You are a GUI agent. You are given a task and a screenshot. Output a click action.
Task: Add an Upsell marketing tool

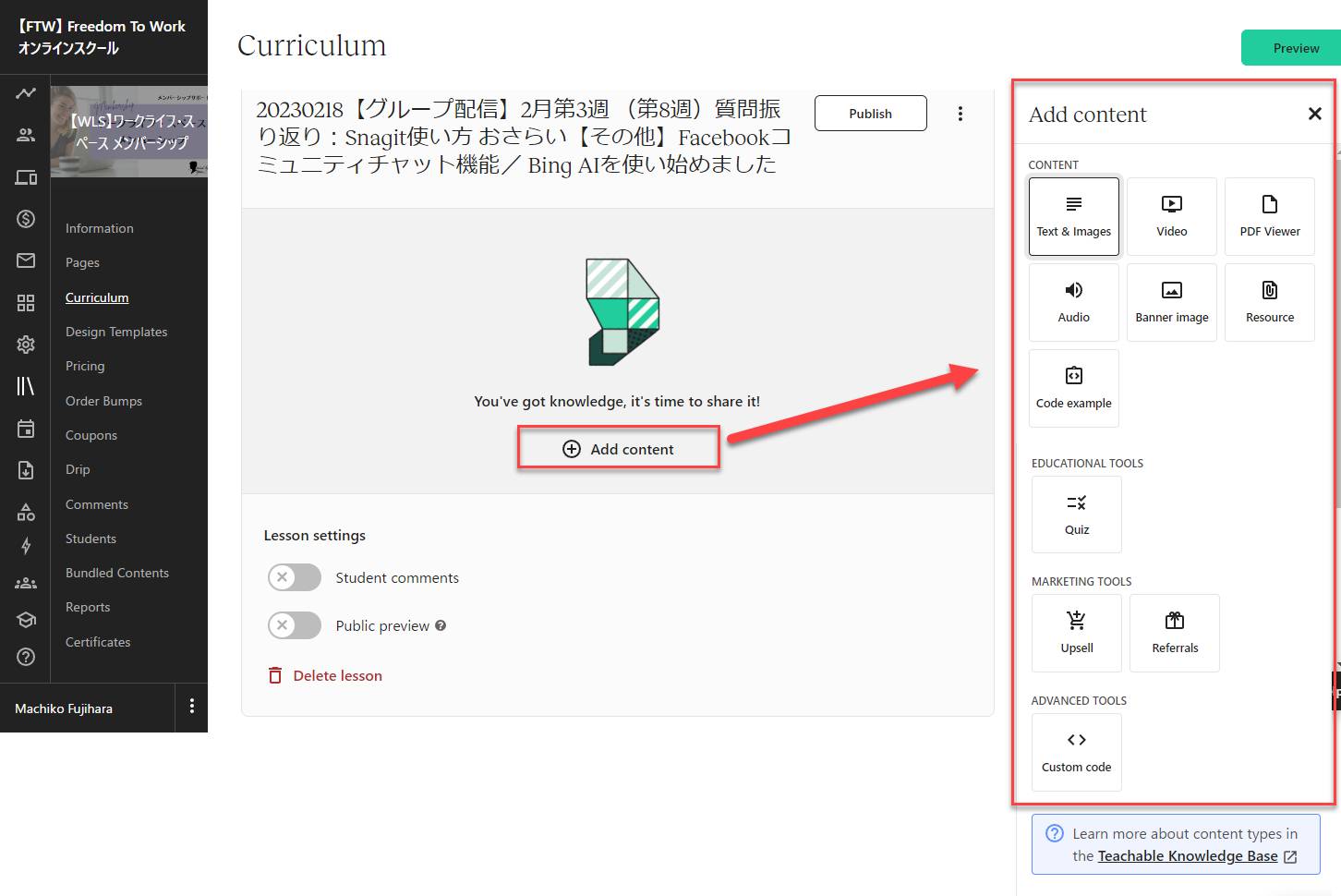pos(1077,633)
